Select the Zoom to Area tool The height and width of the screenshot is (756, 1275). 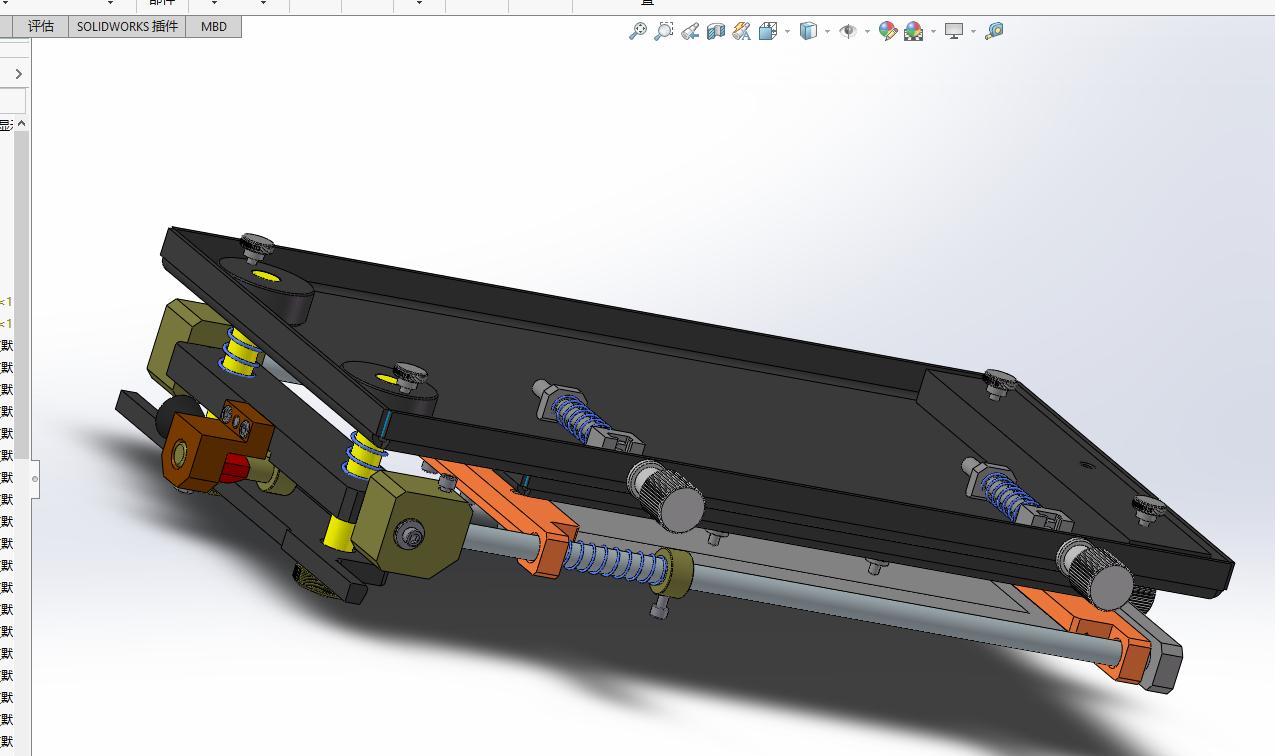coord(663,31)
